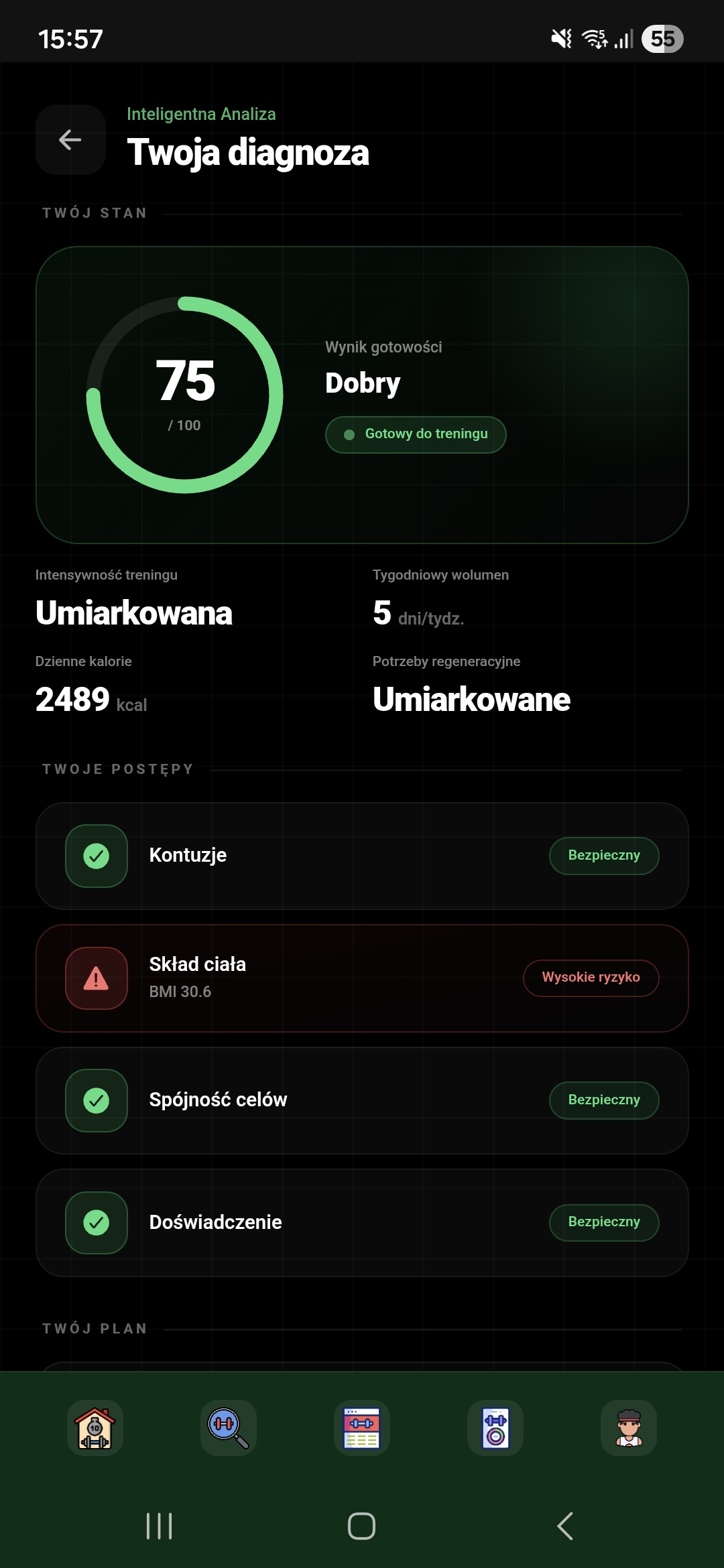
Task: Tap the Bezpieczny badge on Kontuzje row
Action: [x=604, y=856]
